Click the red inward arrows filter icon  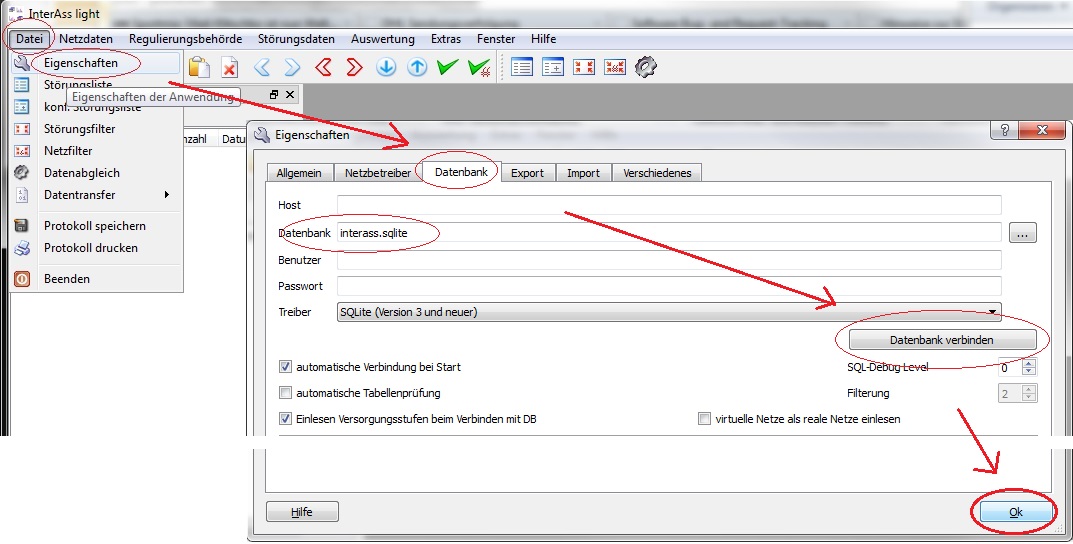[x=584, y=67]
